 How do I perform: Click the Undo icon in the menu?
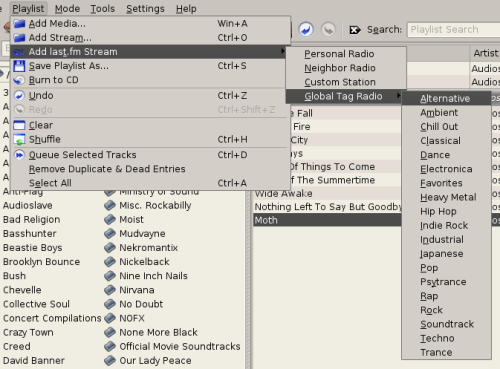coord(19,96)
